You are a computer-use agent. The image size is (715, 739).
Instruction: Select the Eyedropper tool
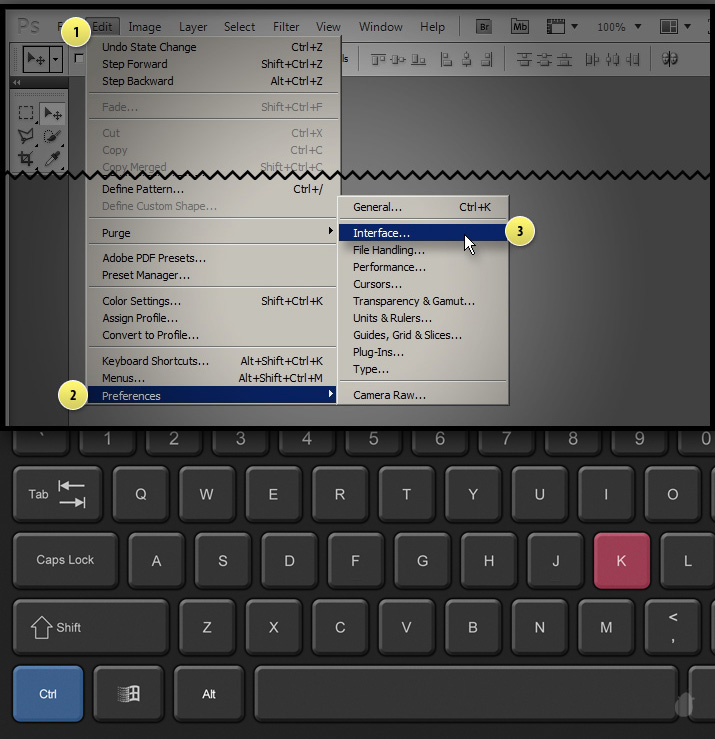point(53,158)
